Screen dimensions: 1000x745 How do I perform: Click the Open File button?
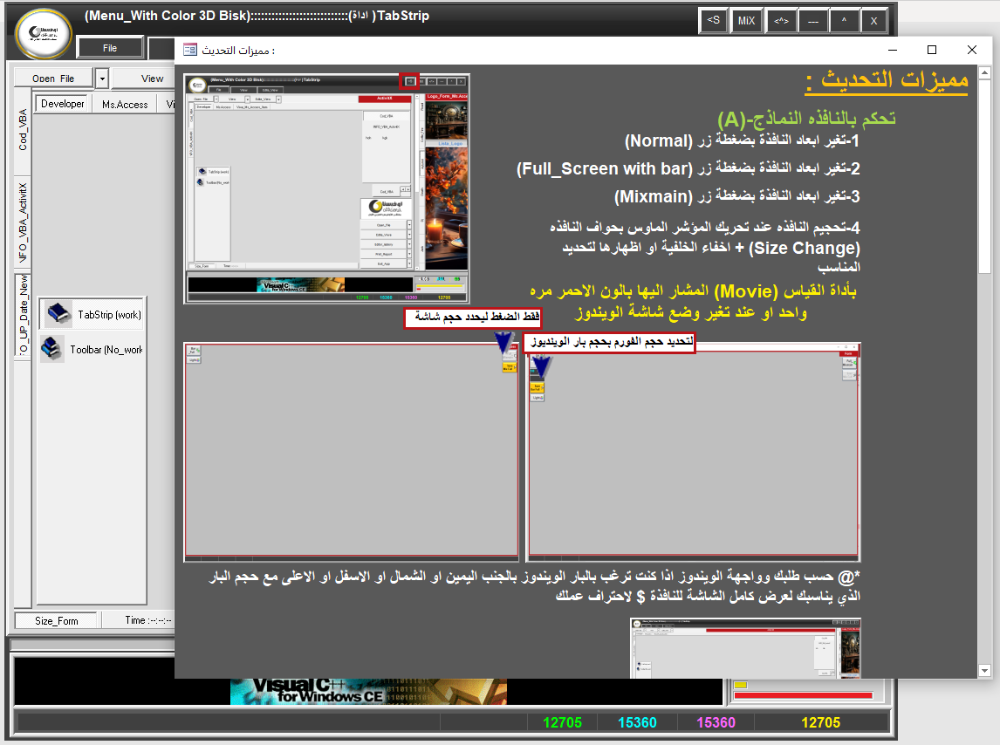click(53, 78)
